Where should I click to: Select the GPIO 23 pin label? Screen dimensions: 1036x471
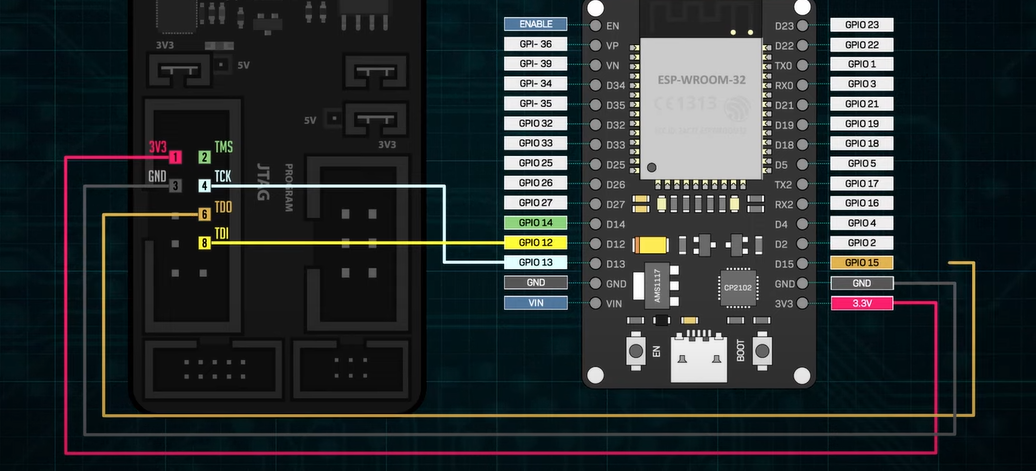click(862, 25)
